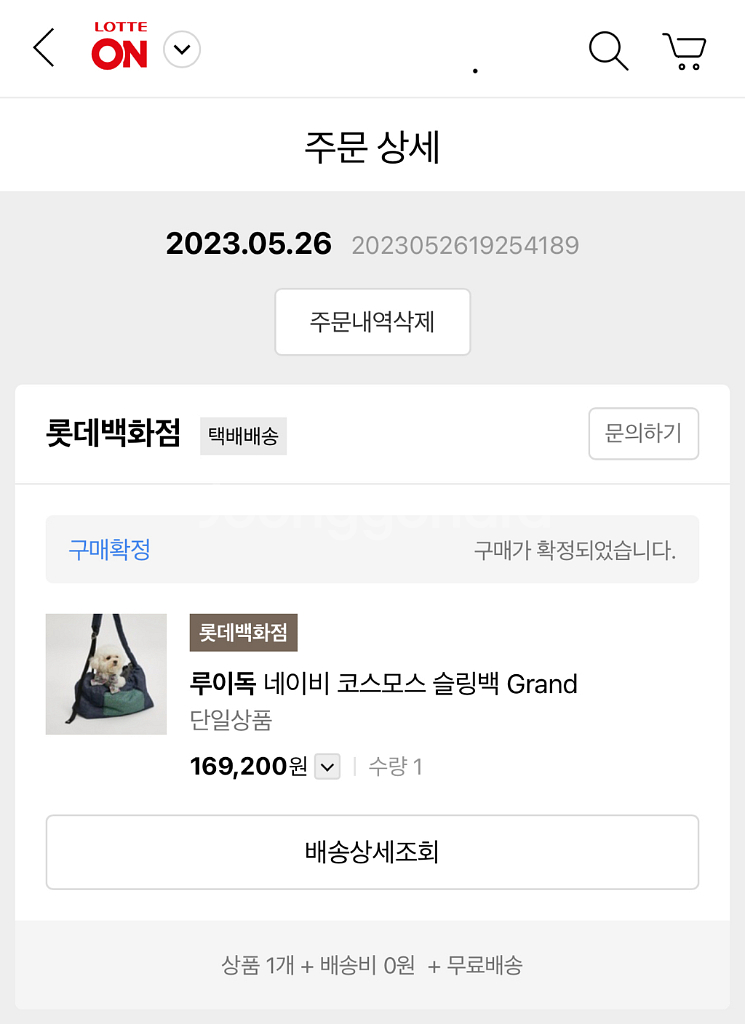Tap the brown 롯데백화점 product badge
745x1024 pixels.
[243, 632]
